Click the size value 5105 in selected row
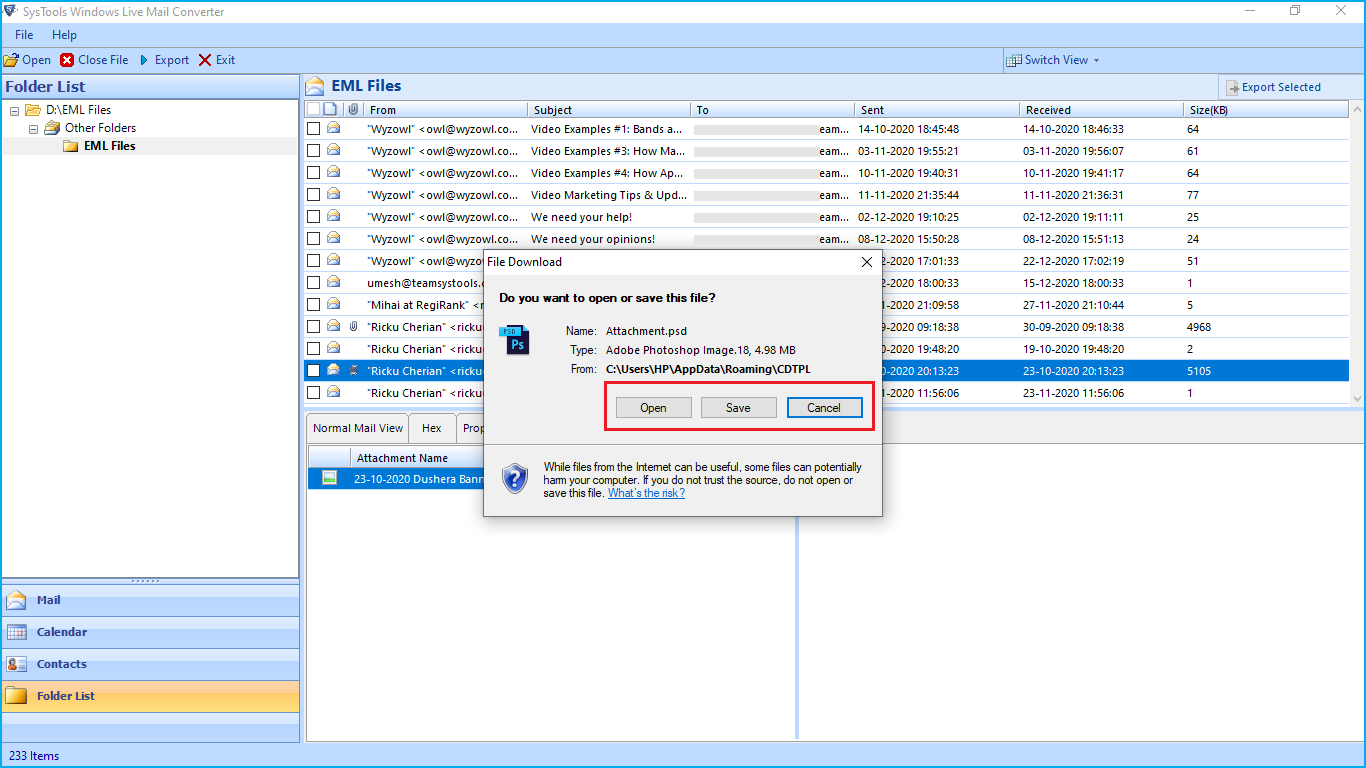The height and width of the screenshot is (768, 1366). pyautogui.click(x=1199, y=371)
